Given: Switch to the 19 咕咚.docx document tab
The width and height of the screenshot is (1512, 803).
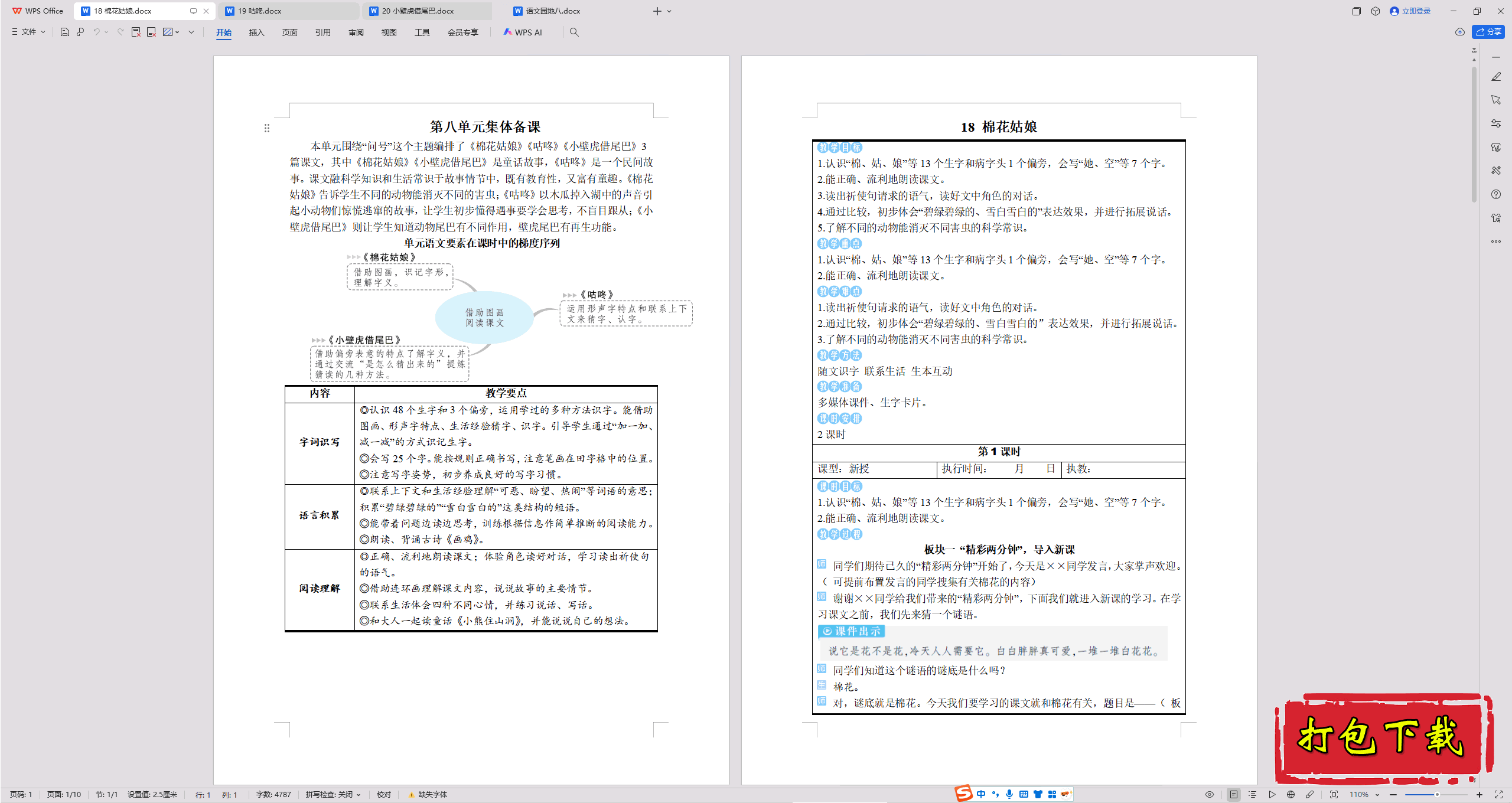Looking at the screenshot, I should tap(289, 11).
